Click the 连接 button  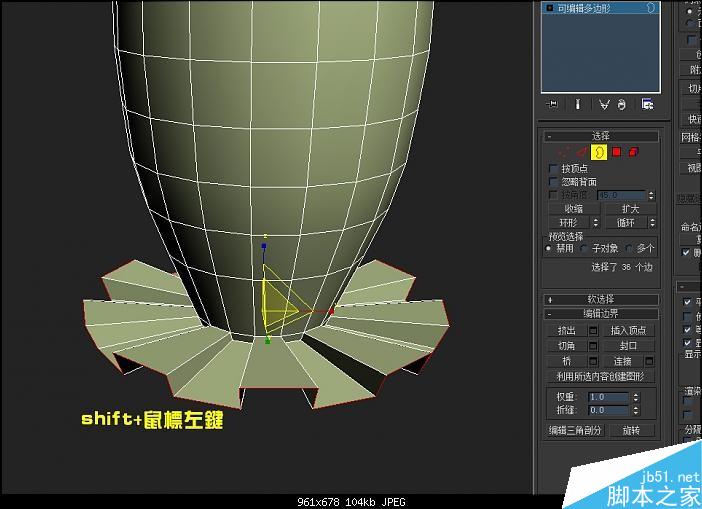click(x=622, y=361)
